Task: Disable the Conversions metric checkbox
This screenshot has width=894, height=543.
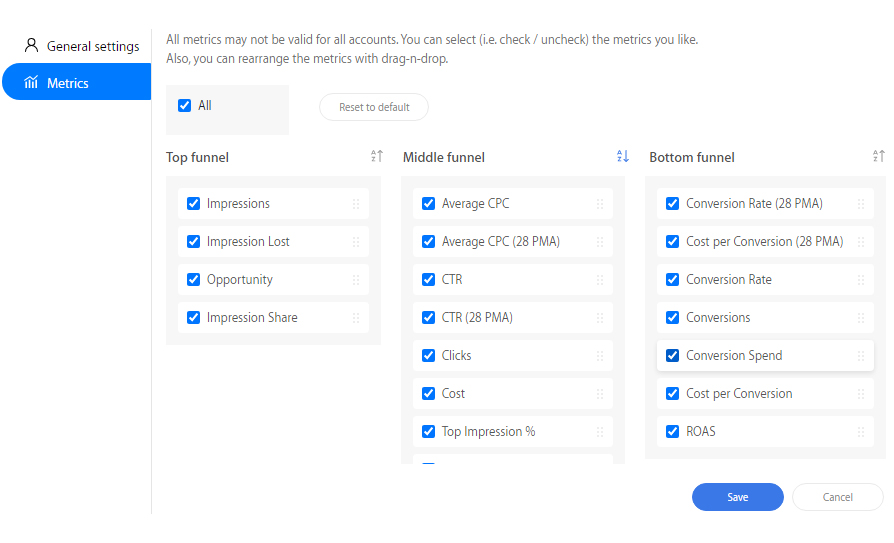Action: 672,318
